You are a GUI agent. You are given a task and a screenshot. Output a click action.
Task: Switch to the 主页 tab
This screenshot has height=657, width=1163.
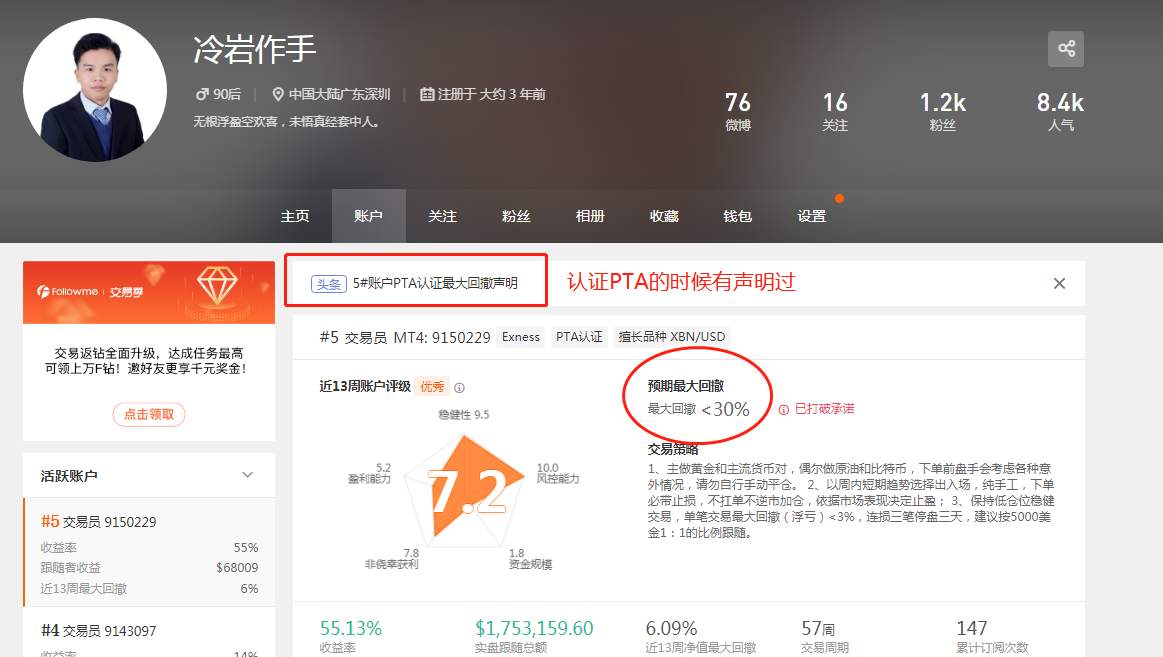click(x=295, y=216)
